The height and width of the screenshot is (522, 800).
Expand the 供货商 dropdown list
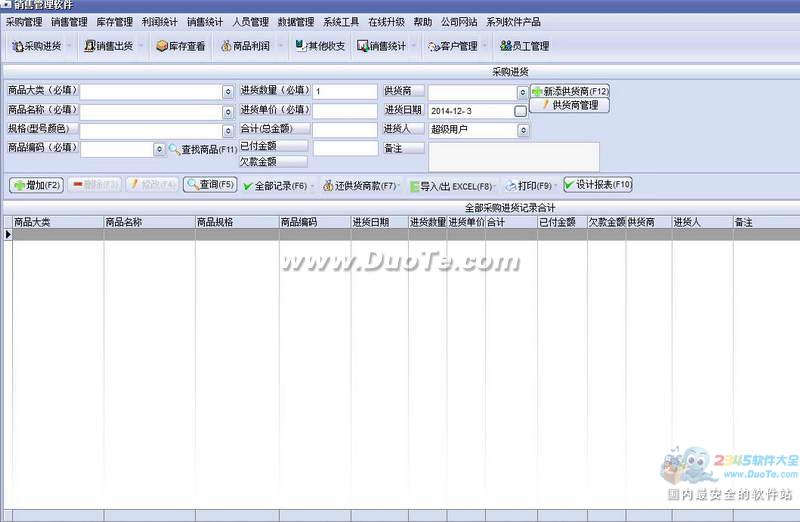point(522,92)
